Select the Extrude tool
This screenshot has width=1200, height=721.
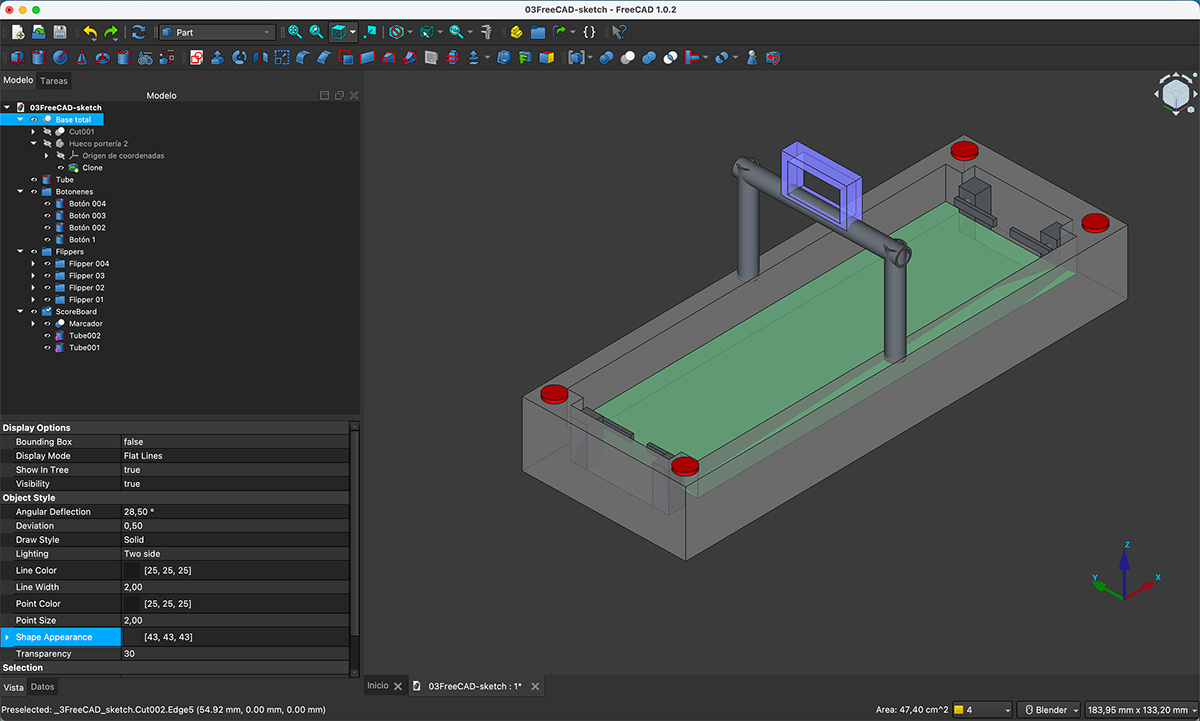click(216, 57)
